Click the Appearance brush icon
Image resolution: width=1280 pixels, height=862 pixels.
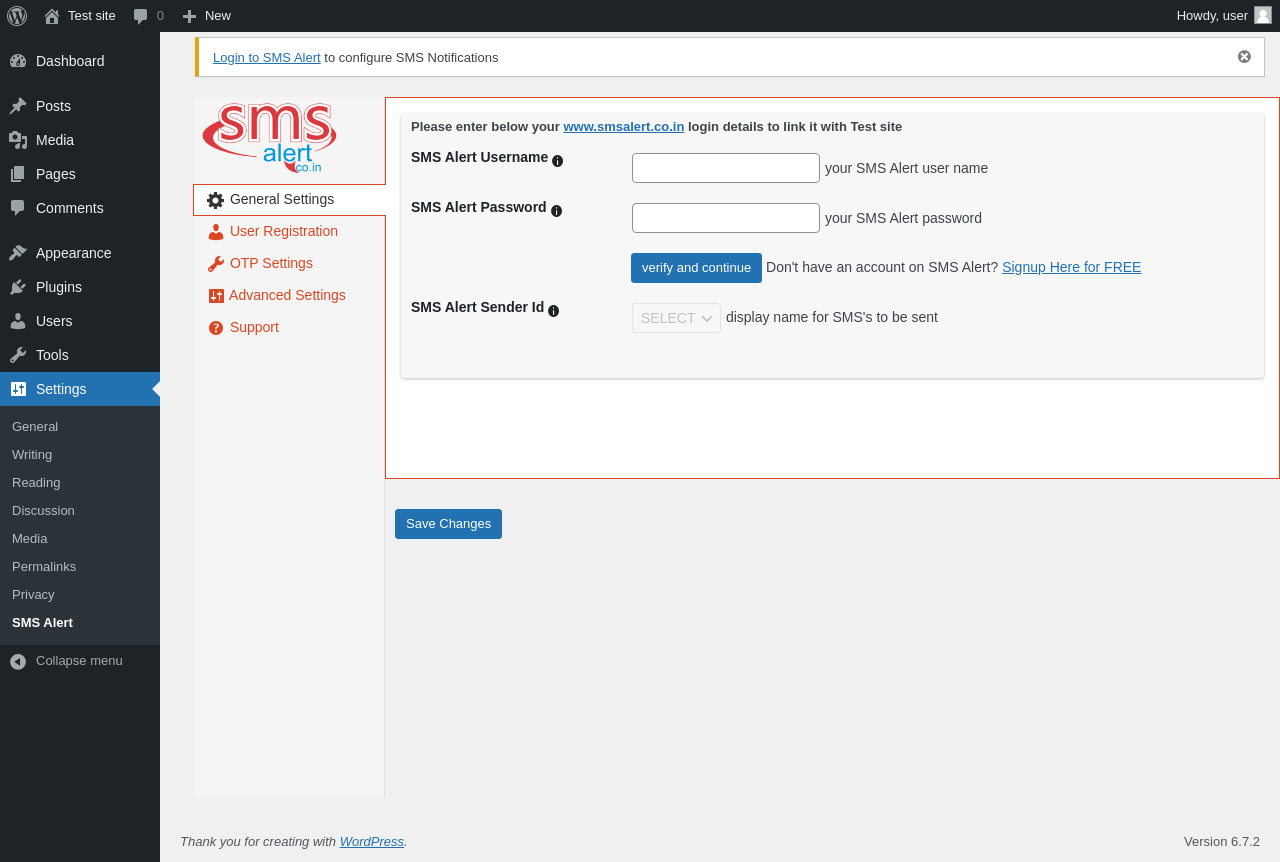coord(18,253)
